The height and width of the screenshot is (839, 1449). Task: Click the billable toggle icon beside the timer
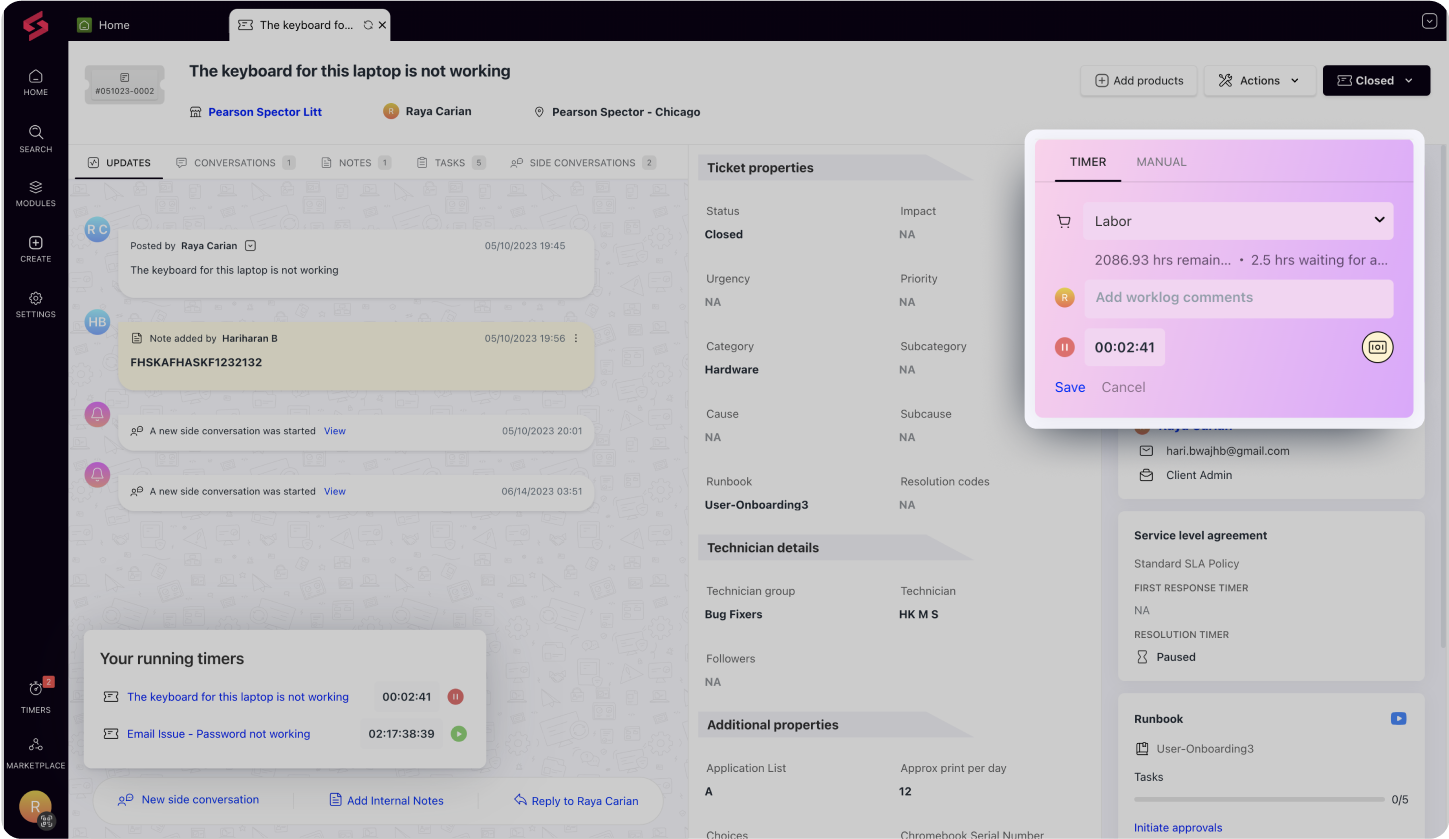pyautogui.click(x=1377, y=347)
